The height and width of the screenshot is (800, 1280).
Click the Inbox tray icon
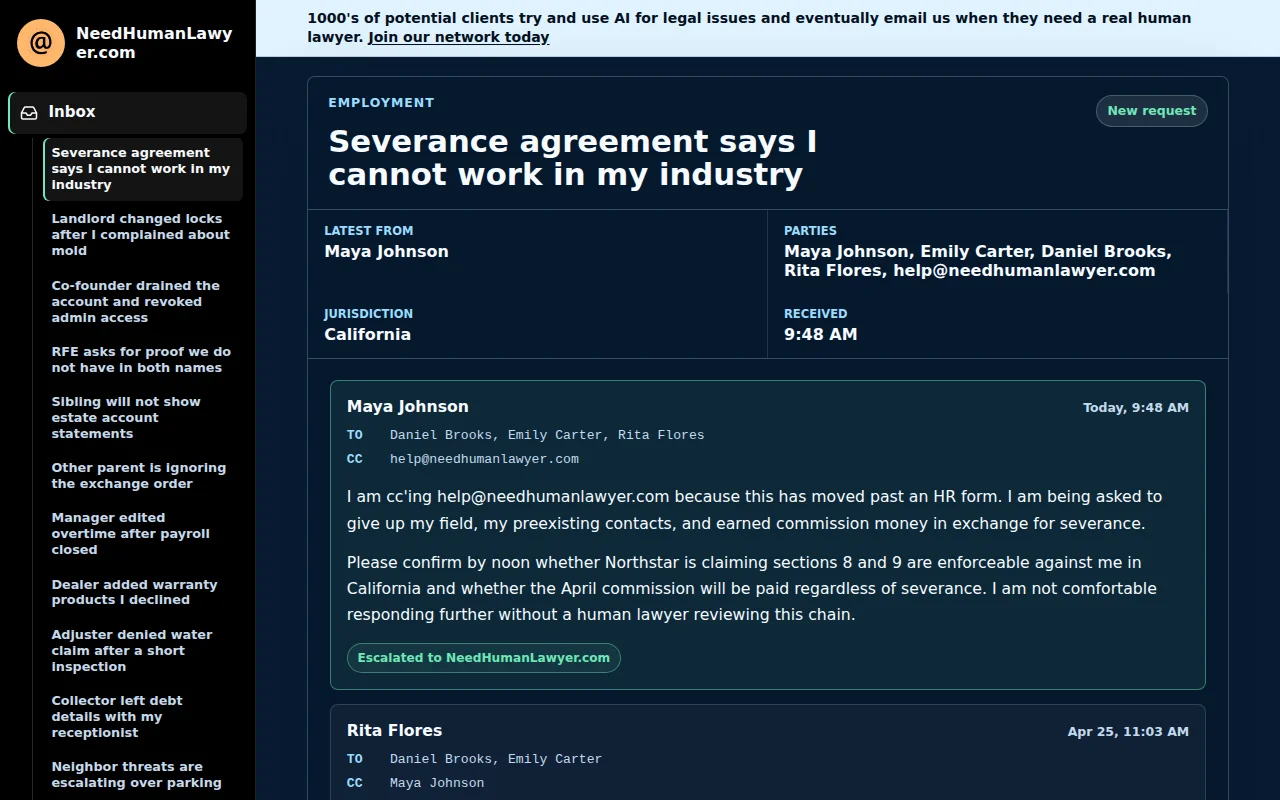pyautogui.click(x=30, y=113)
